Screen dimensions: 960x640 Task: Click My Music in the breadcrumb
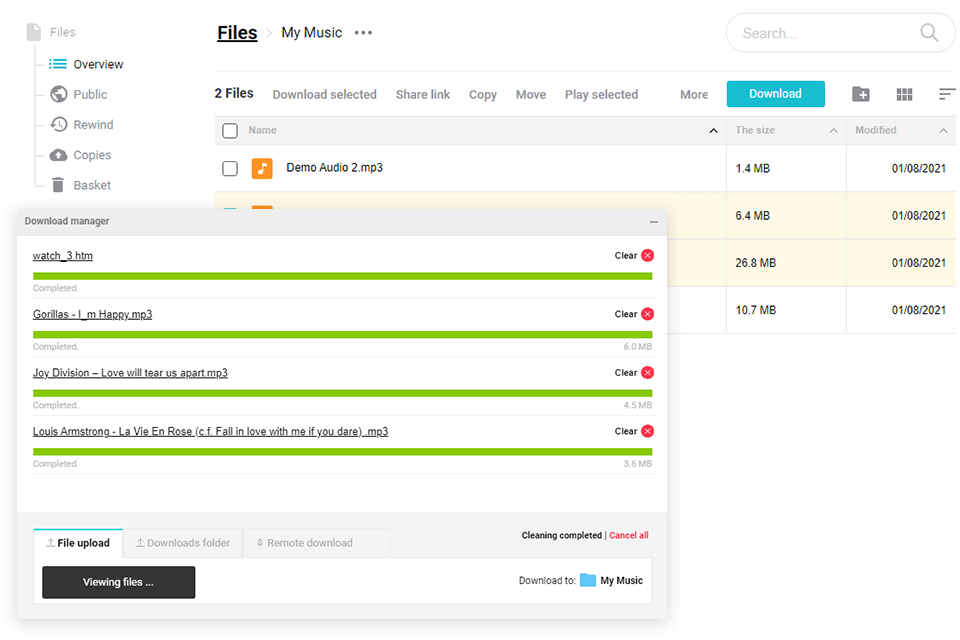tap(311, 32)
